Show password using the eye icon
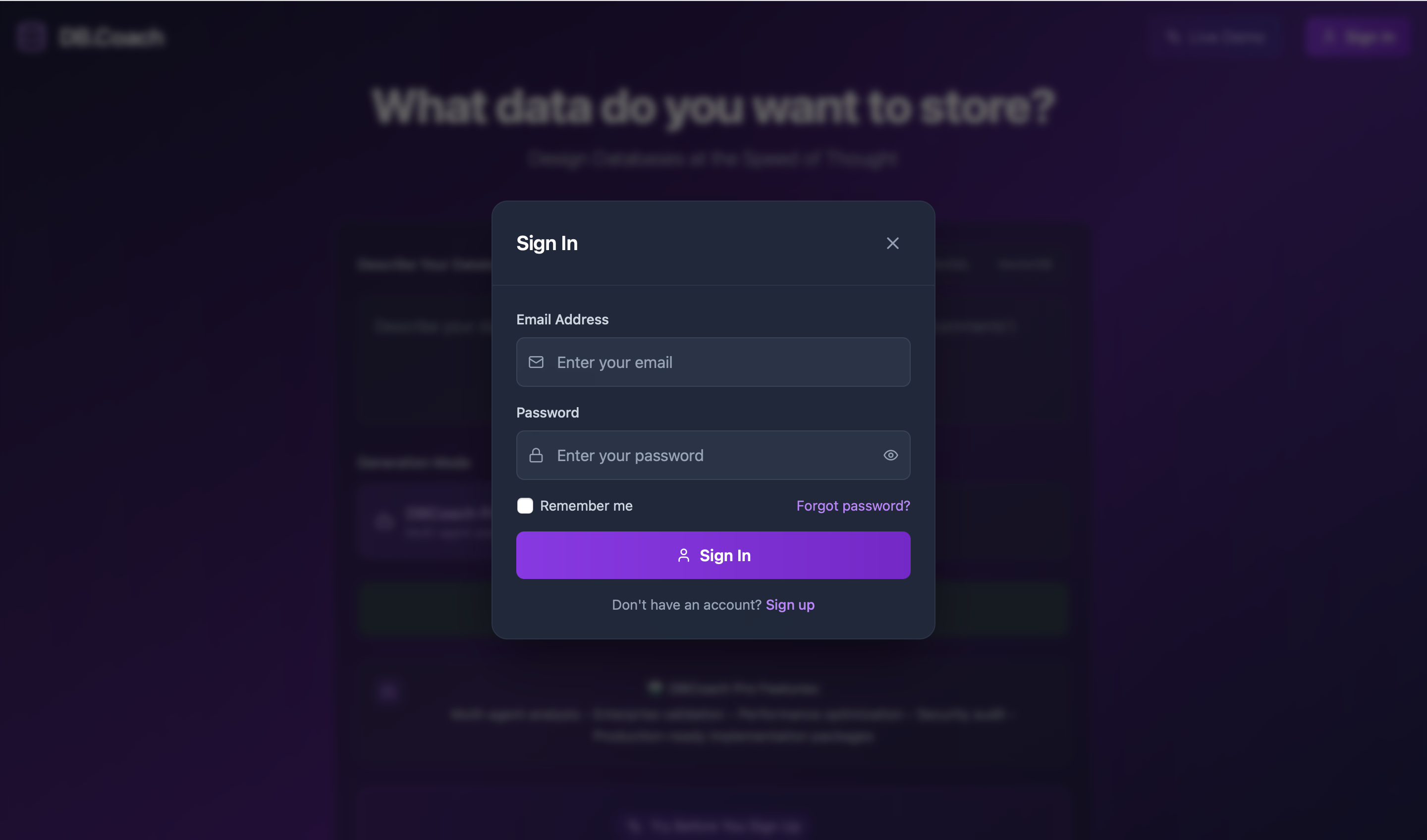This screenshot has width=1427, height=840. click(890, 456)
